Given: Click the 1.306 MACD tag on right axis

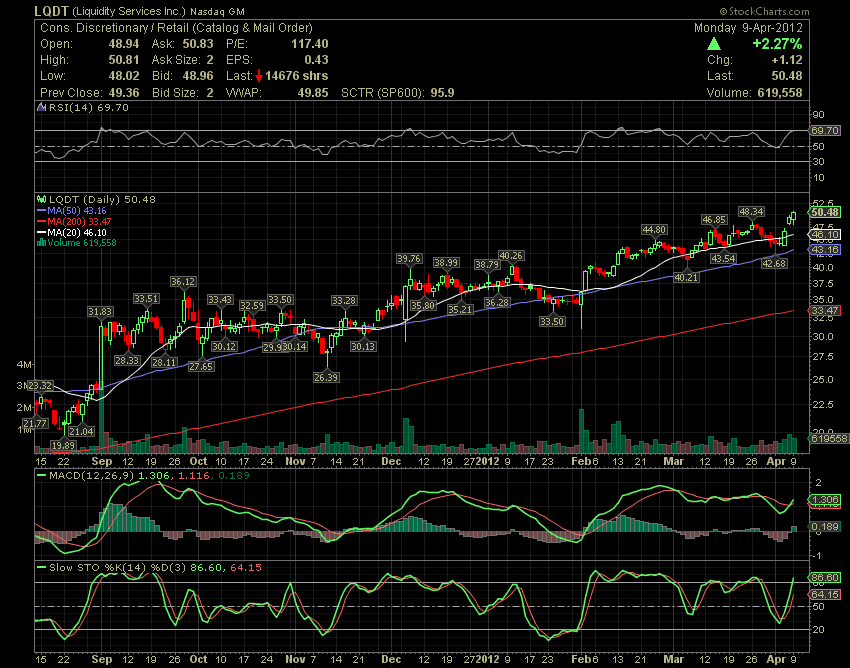Looking at the screenshot, I should (825, 499).
